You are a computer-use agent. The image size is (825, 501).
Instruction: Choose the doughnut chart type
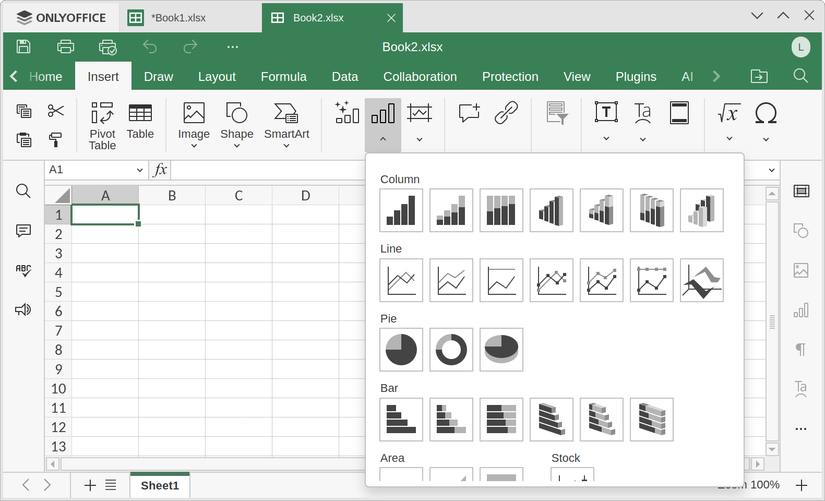(451, 349)
